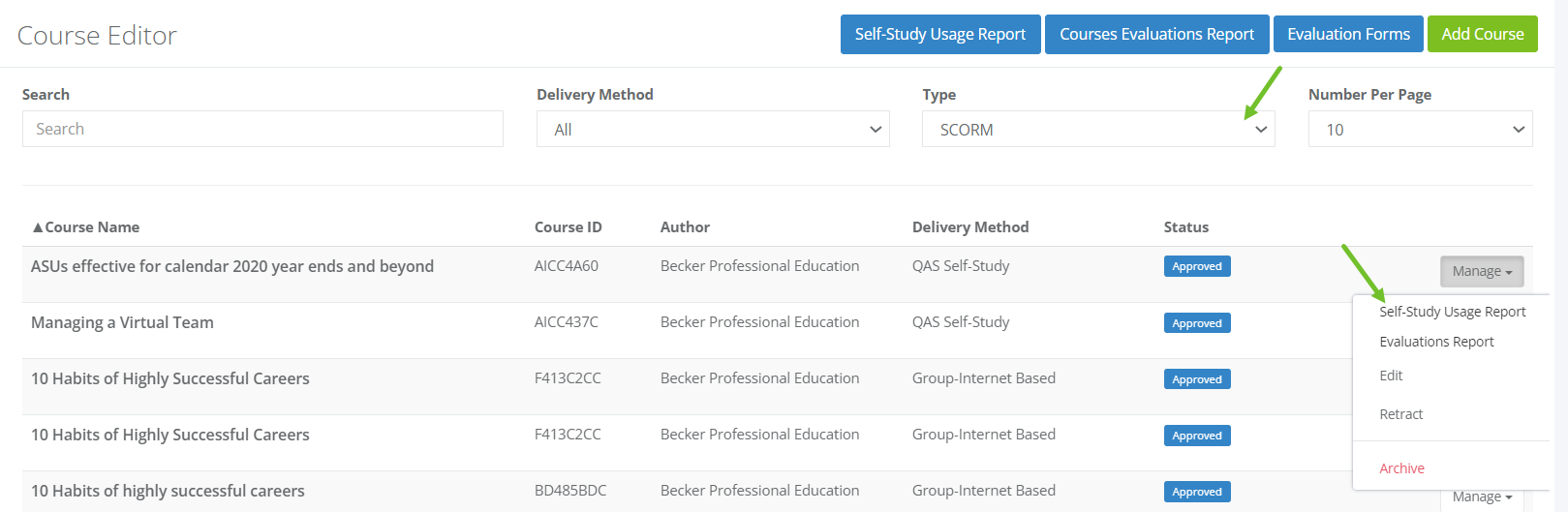Click the course ID AICC4A60
Screen dimensions: 1568x512
pos(567,266)
